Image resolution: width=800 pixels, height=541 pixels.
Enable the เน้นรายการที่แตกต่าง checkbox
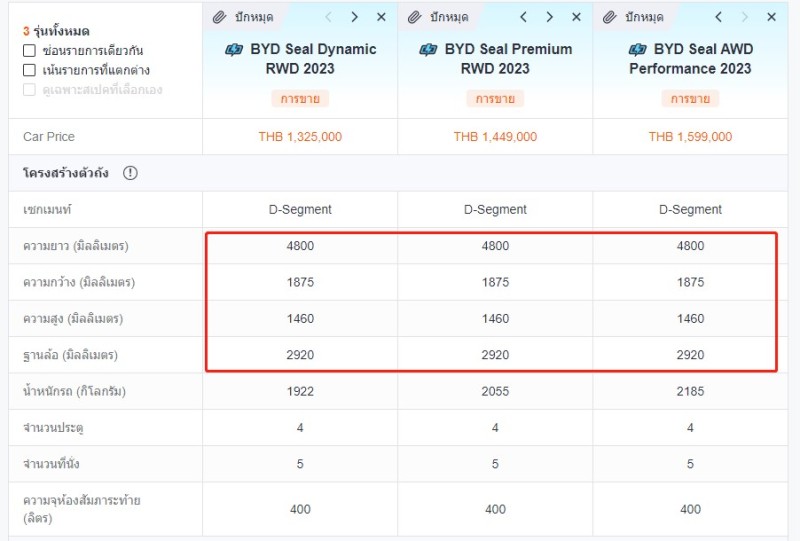pyautogui.click(x=30, y=70)
